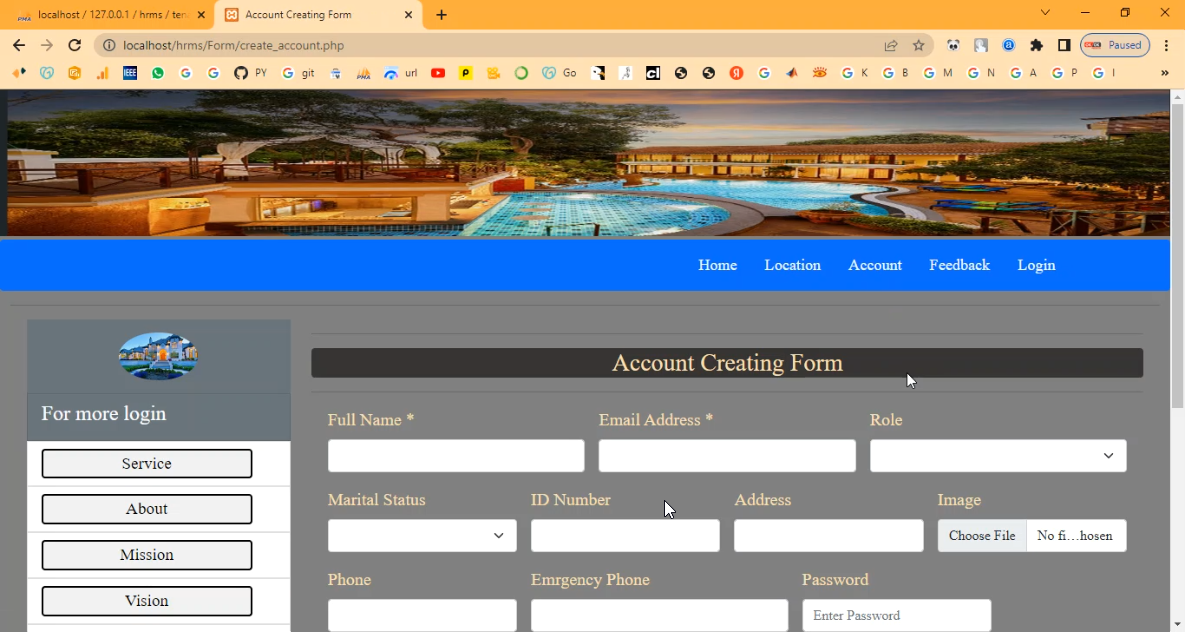Open the YouTube bookmark icon
Image resolution: width=1185 pixels, height=632 pixels.
(438, 73)
